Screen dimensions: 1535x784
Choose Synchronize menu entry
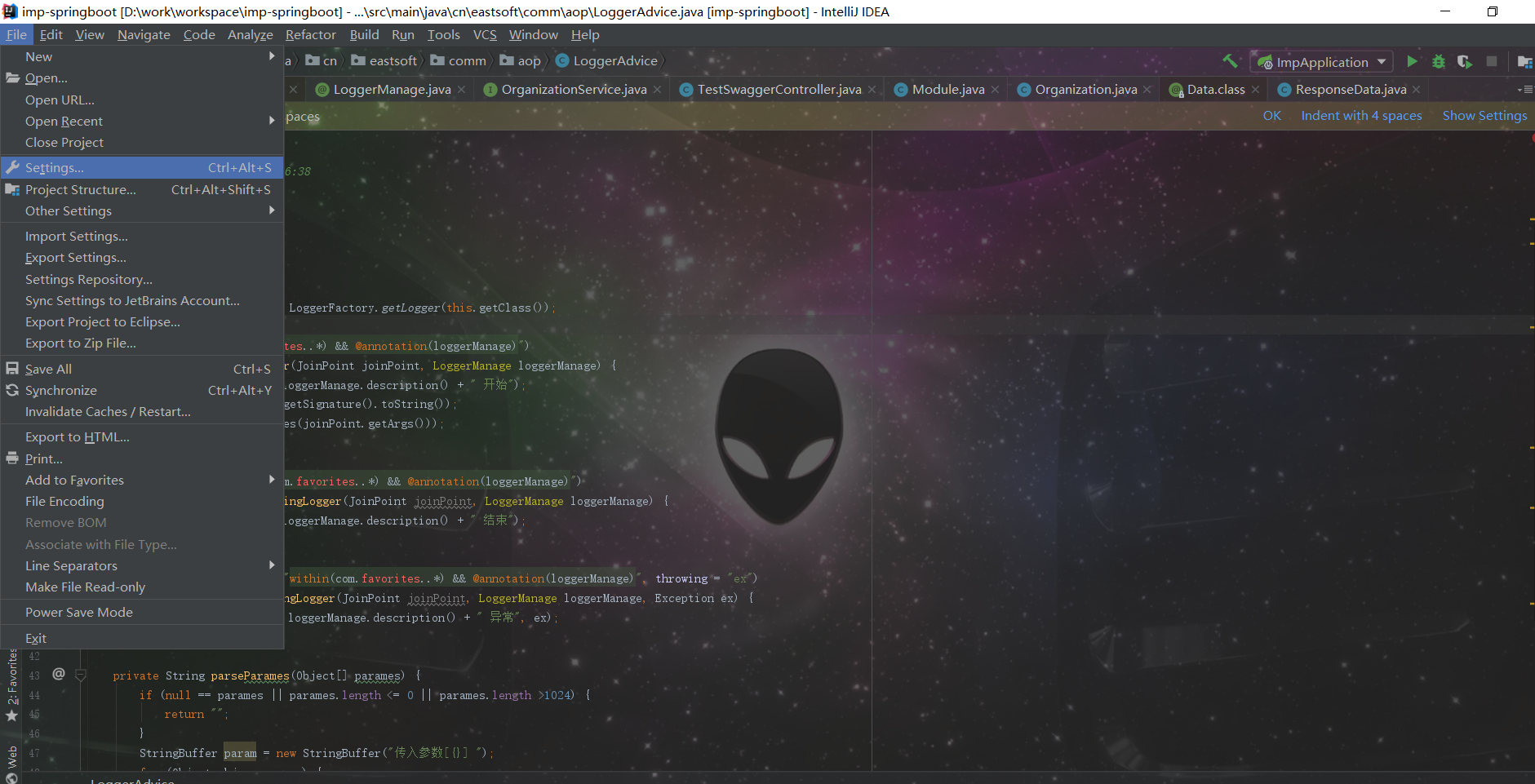point(142,391)
